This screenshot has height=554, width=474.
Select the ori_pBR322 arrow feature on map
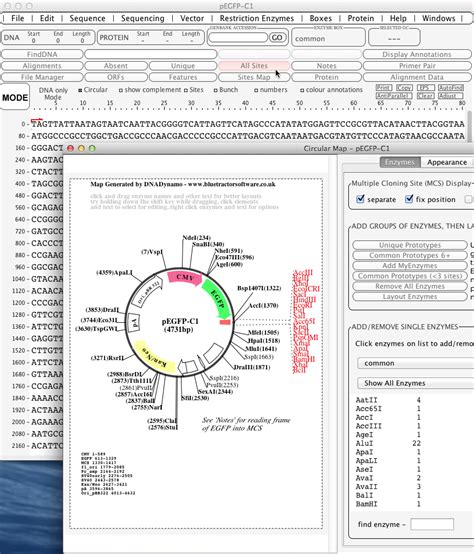point(148,291)
